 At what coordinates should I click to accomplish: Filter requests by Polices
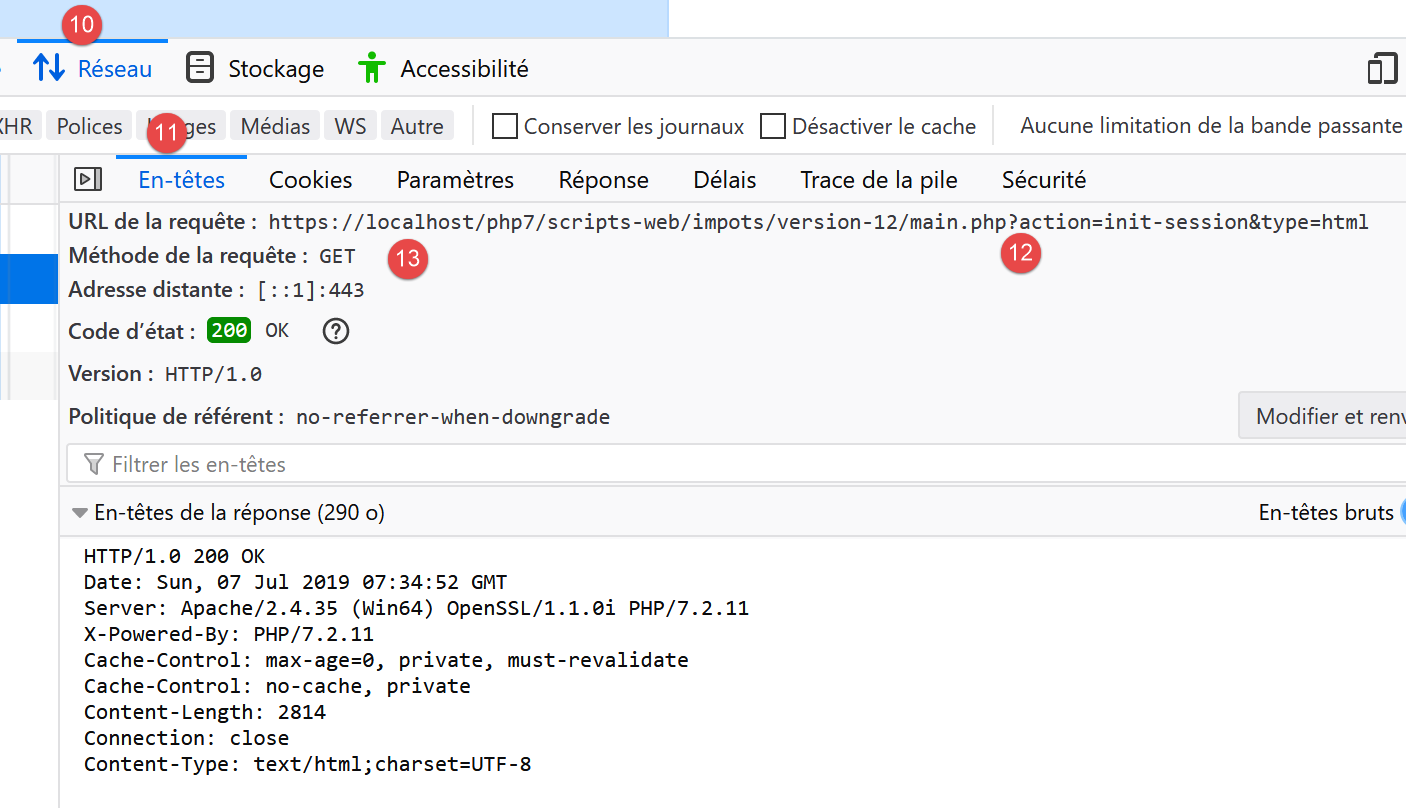coord(89,126)
